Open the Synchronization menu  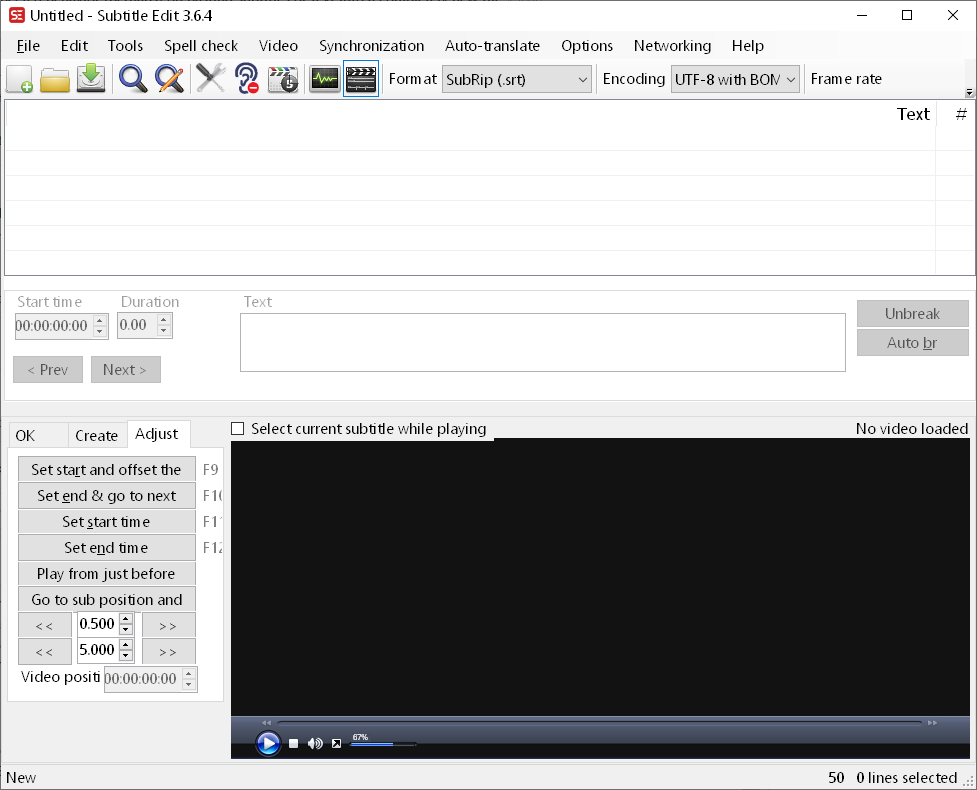tap(371, 46)
